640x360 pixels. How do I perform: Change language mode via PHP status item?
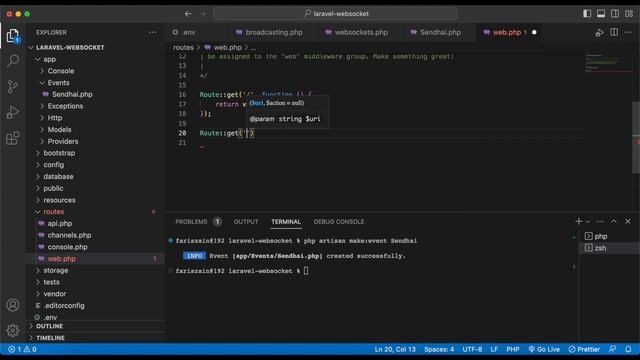[513, 349]
